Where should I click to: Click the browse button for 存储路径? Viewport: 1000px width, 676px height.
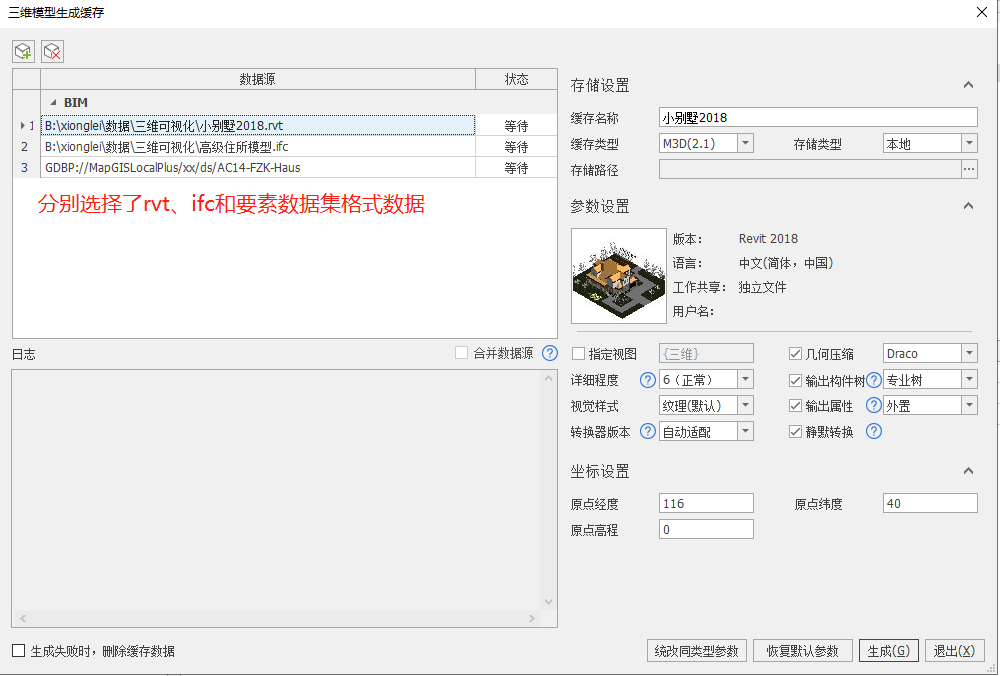coord(968,170)
